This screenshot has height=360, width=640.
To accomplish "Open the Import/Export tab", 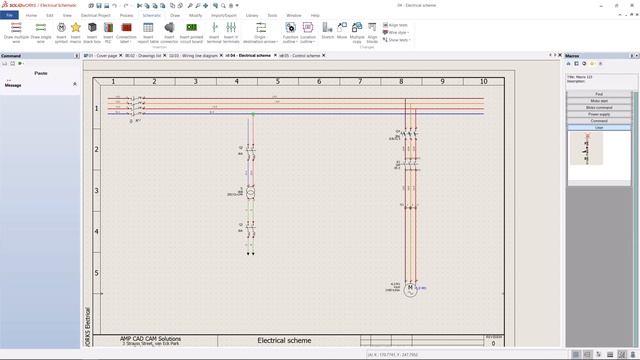I will [x=224, y=15].
